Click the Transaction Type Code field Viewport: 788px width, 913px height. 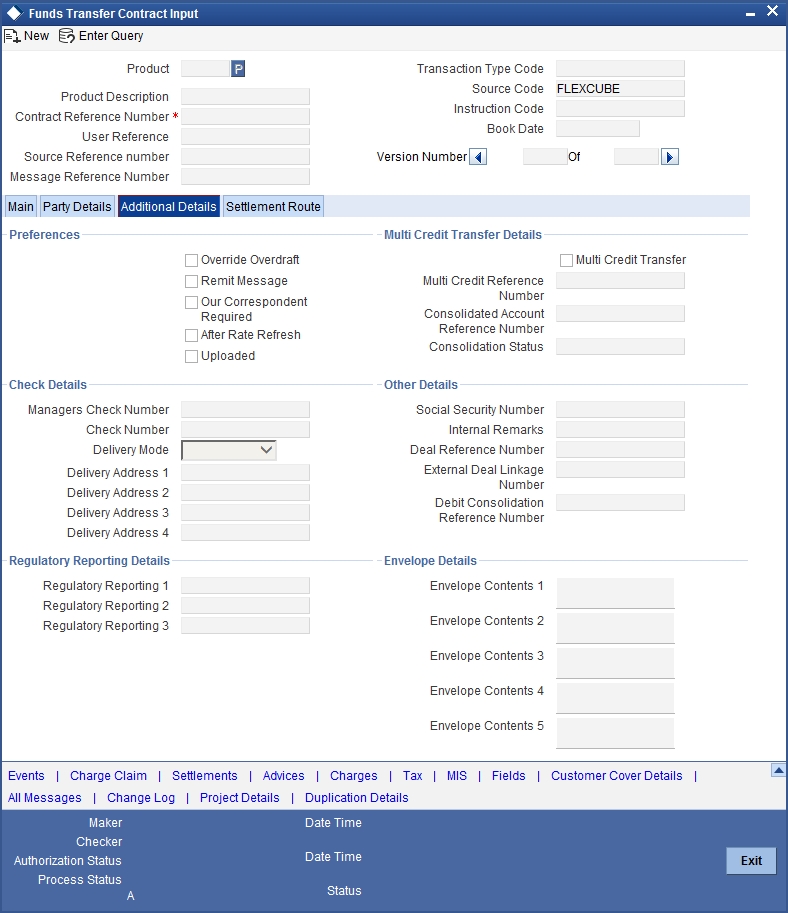pos(620,69)
